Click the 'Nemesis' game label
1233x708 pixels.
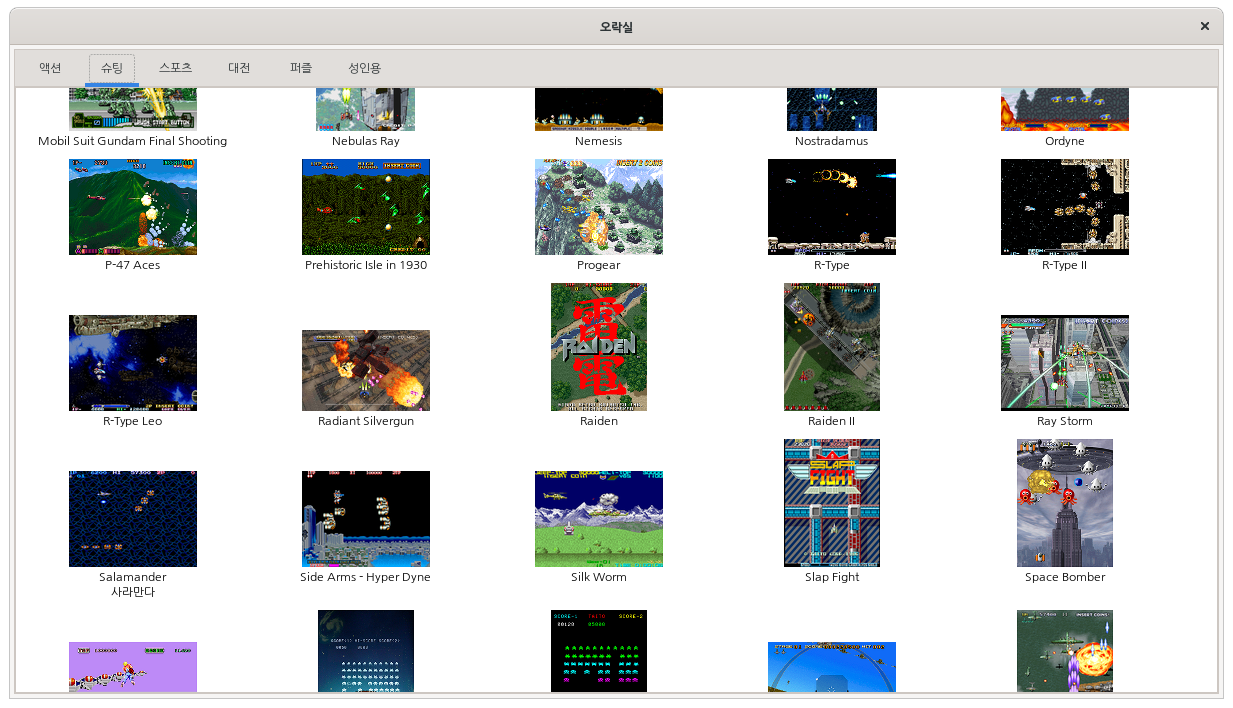coord(599,141)
